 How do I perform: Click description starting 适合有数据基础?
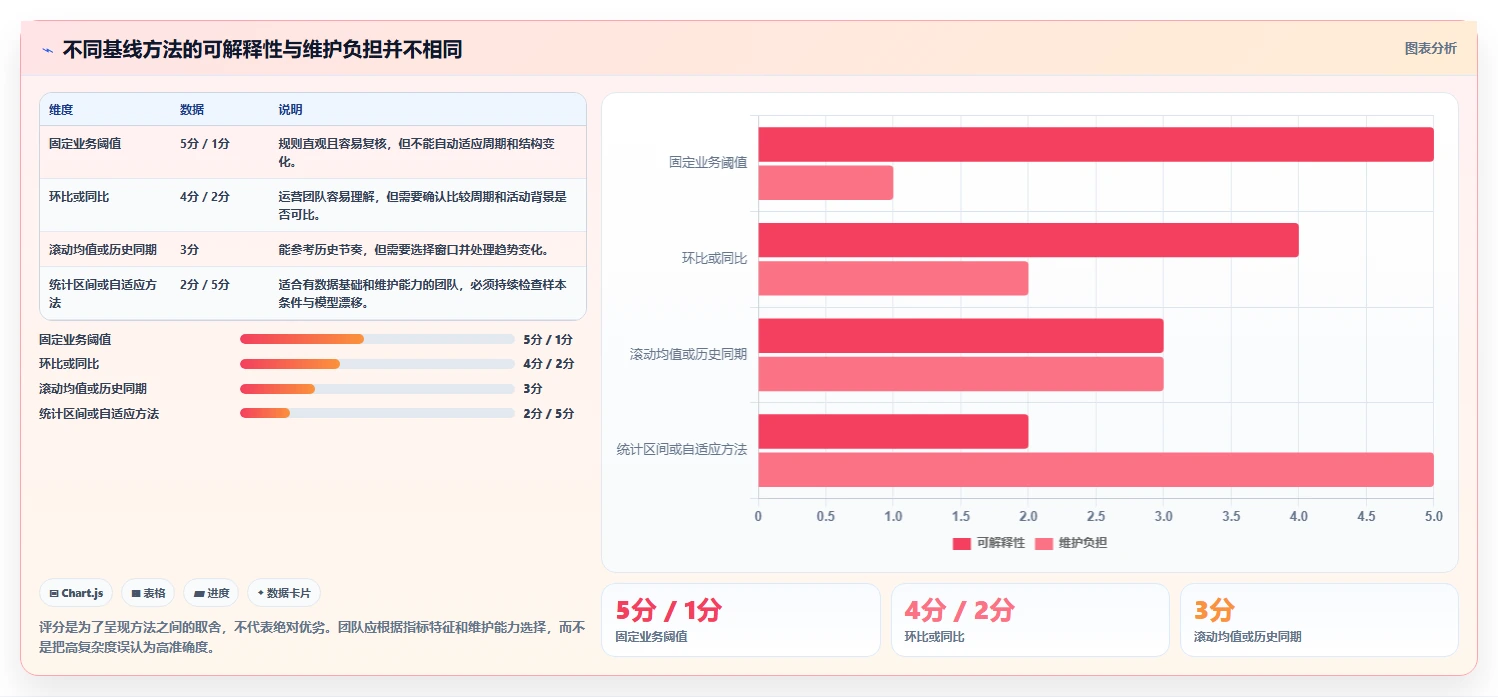424,293
